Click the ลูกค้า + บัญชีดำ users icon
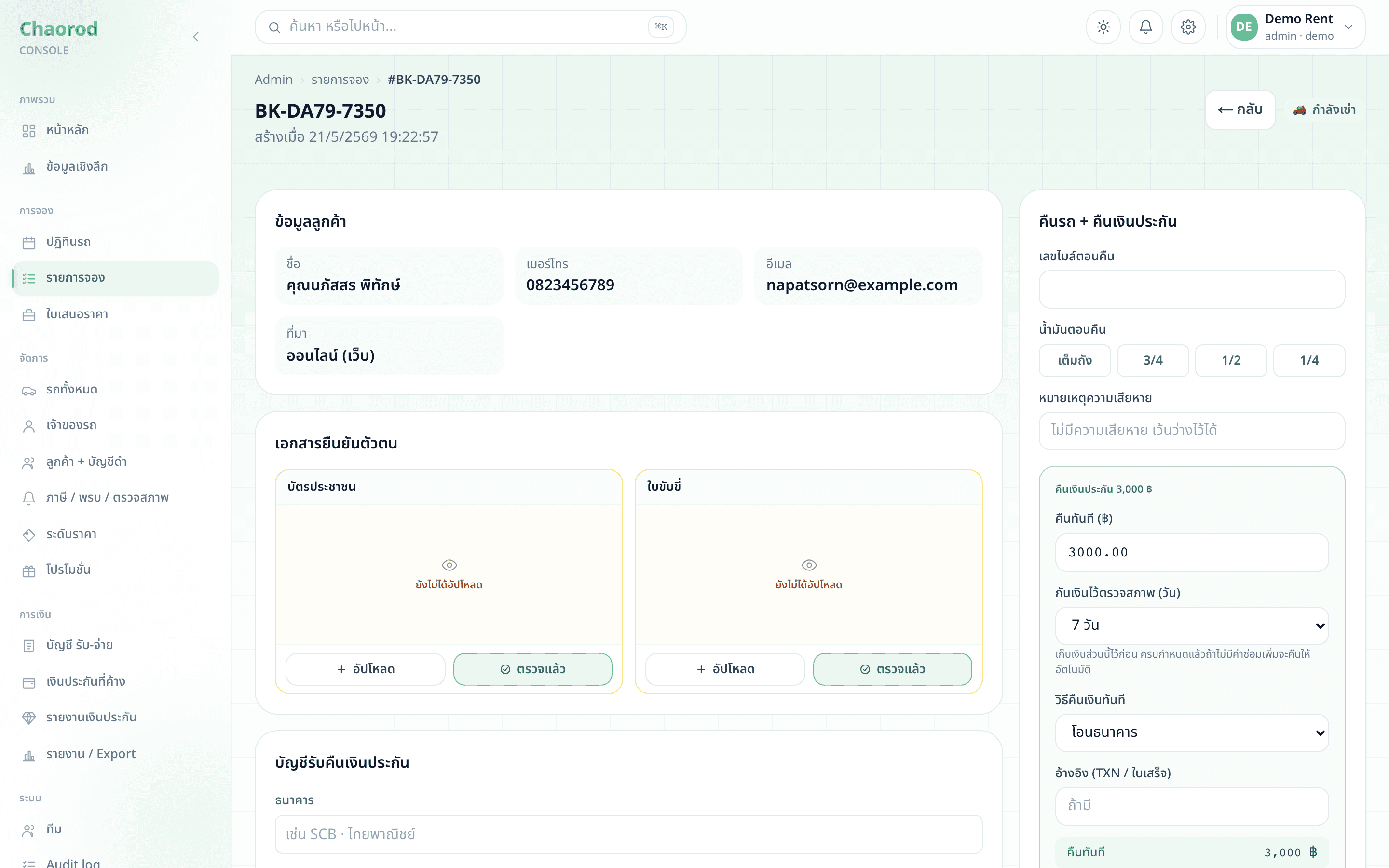 (29, 463)
